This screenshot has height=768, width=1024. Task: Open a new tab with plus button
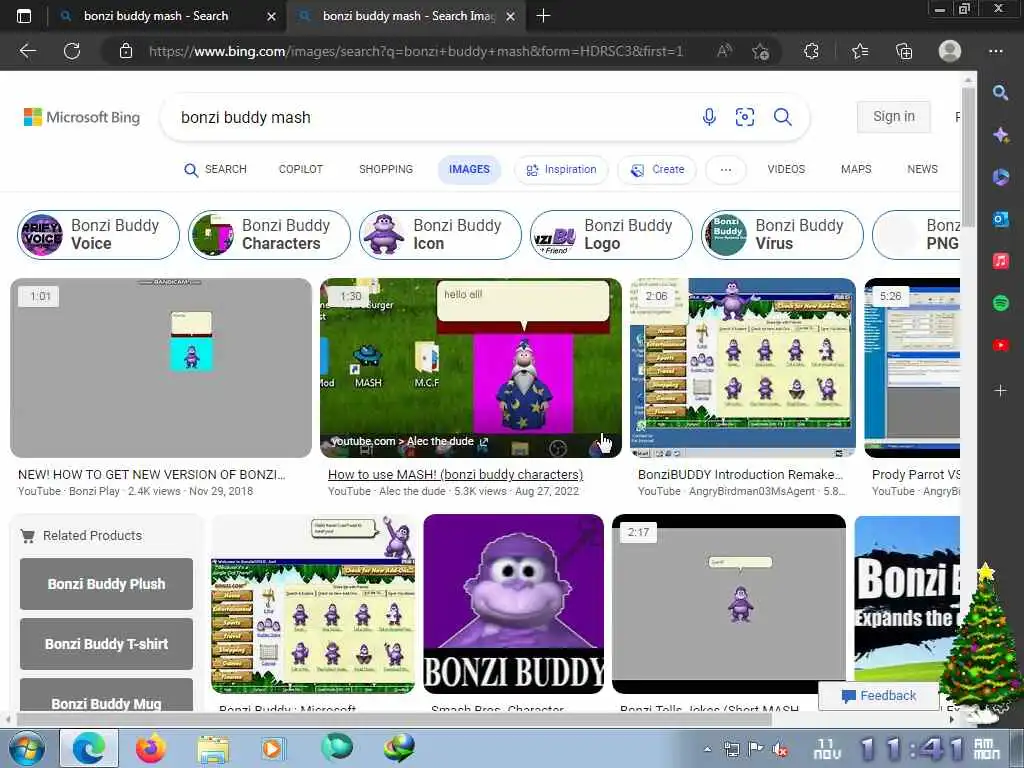(x=543, y=16)
